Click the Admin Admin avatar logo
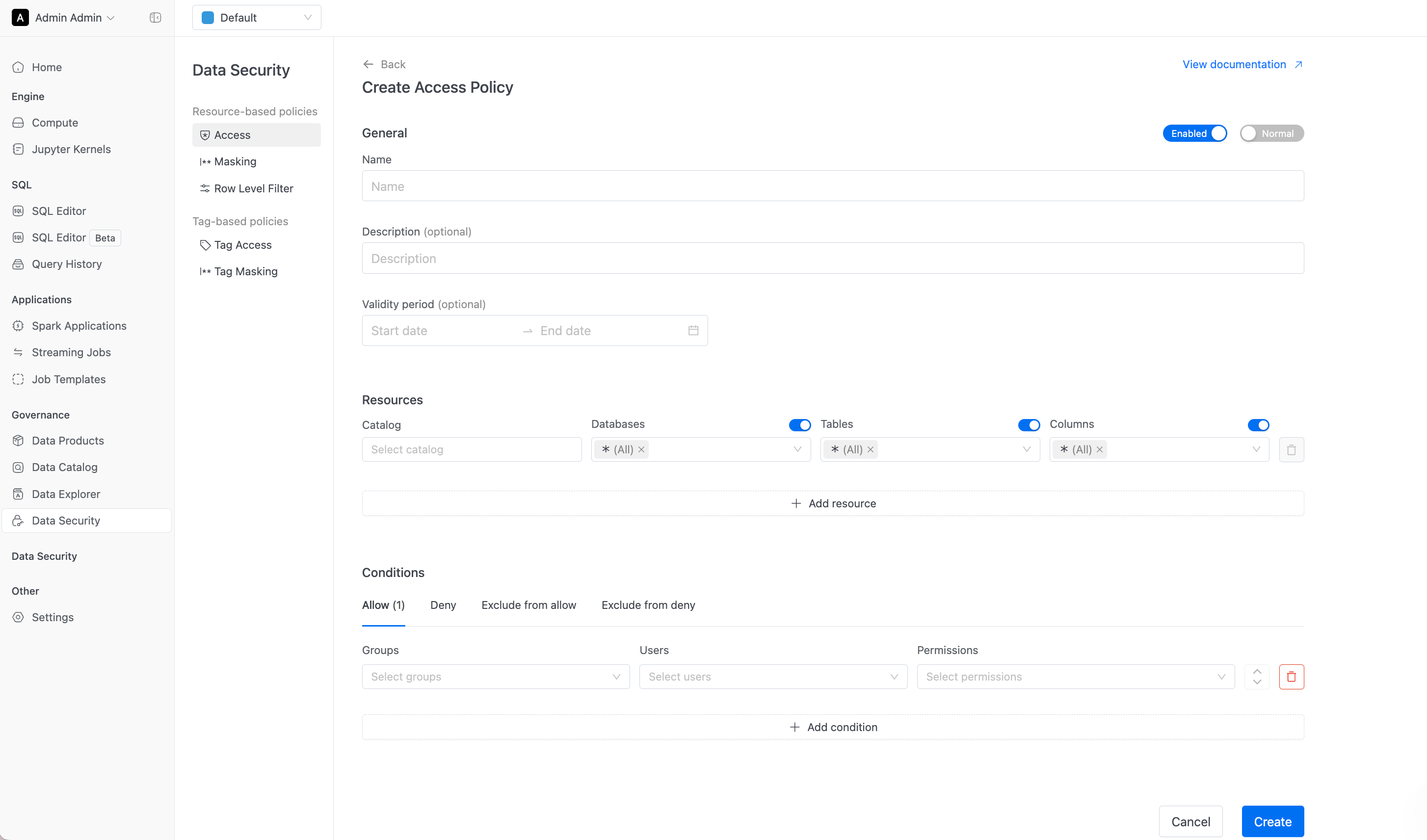 click(x=20, y=18)
